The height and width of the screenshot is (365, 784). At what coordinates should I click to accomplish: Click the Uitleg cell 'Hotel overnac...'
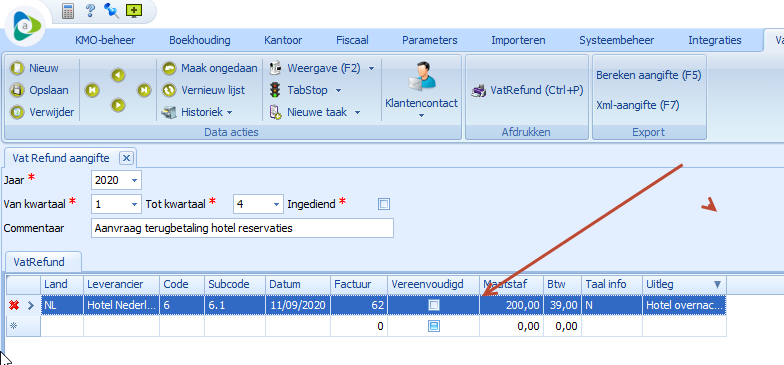684,305
